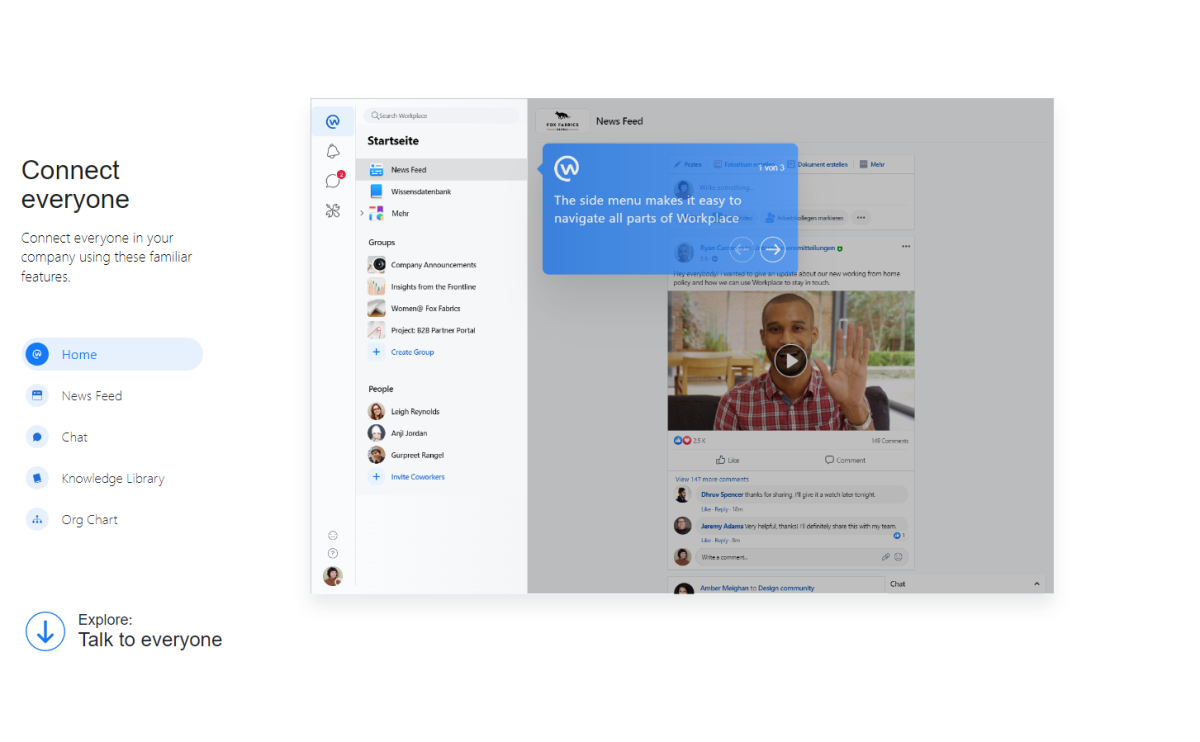The width and height of the screenshot is (1200, 742).
Task: Click View 147 more comments link
Action: 712,479
